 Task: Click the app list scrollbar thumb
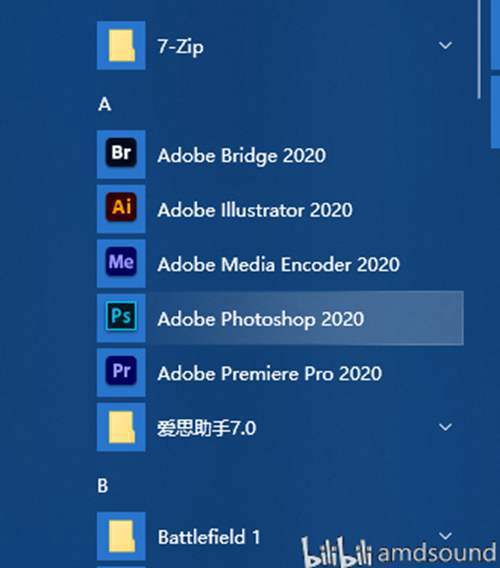pyautogui.click(x=479, y=49)
